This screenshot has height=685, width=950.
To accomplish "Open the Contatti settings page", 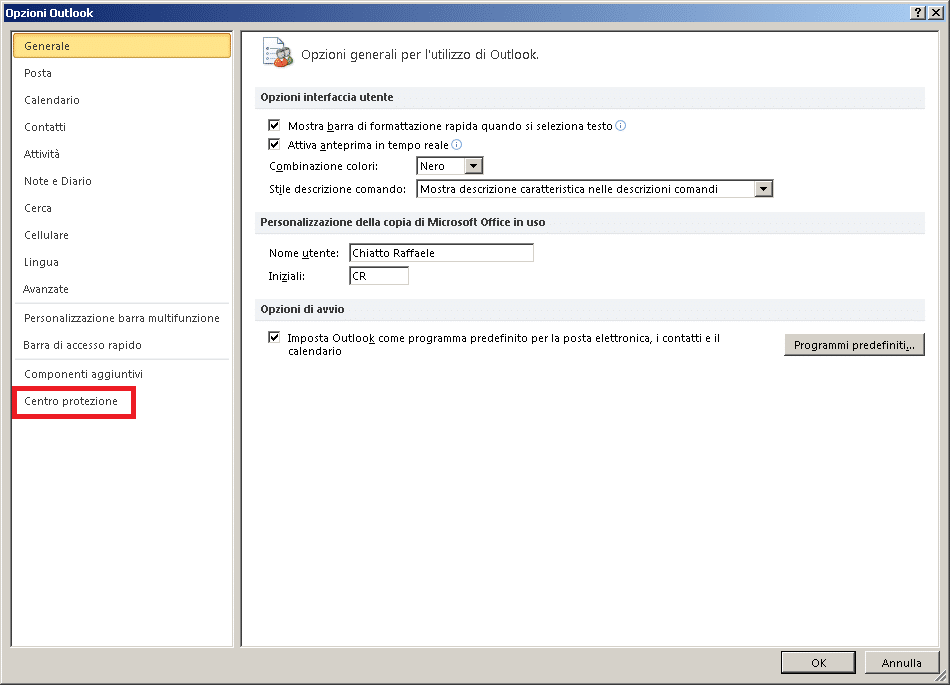I will 122,127.
